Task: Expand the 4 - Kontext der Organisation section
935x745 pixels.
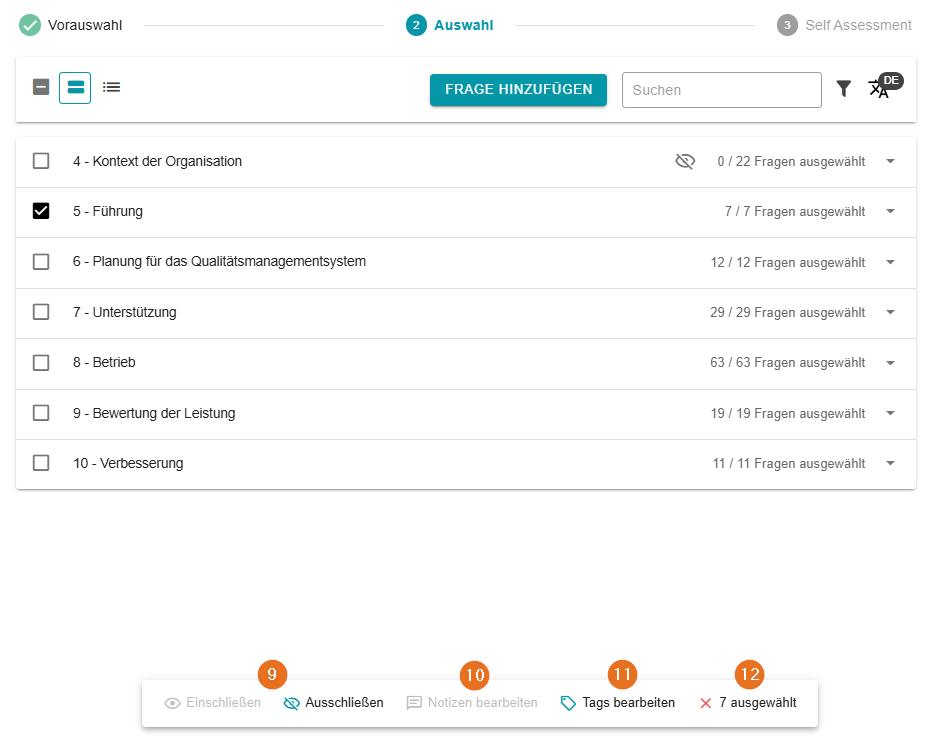Action: [890, 161]
